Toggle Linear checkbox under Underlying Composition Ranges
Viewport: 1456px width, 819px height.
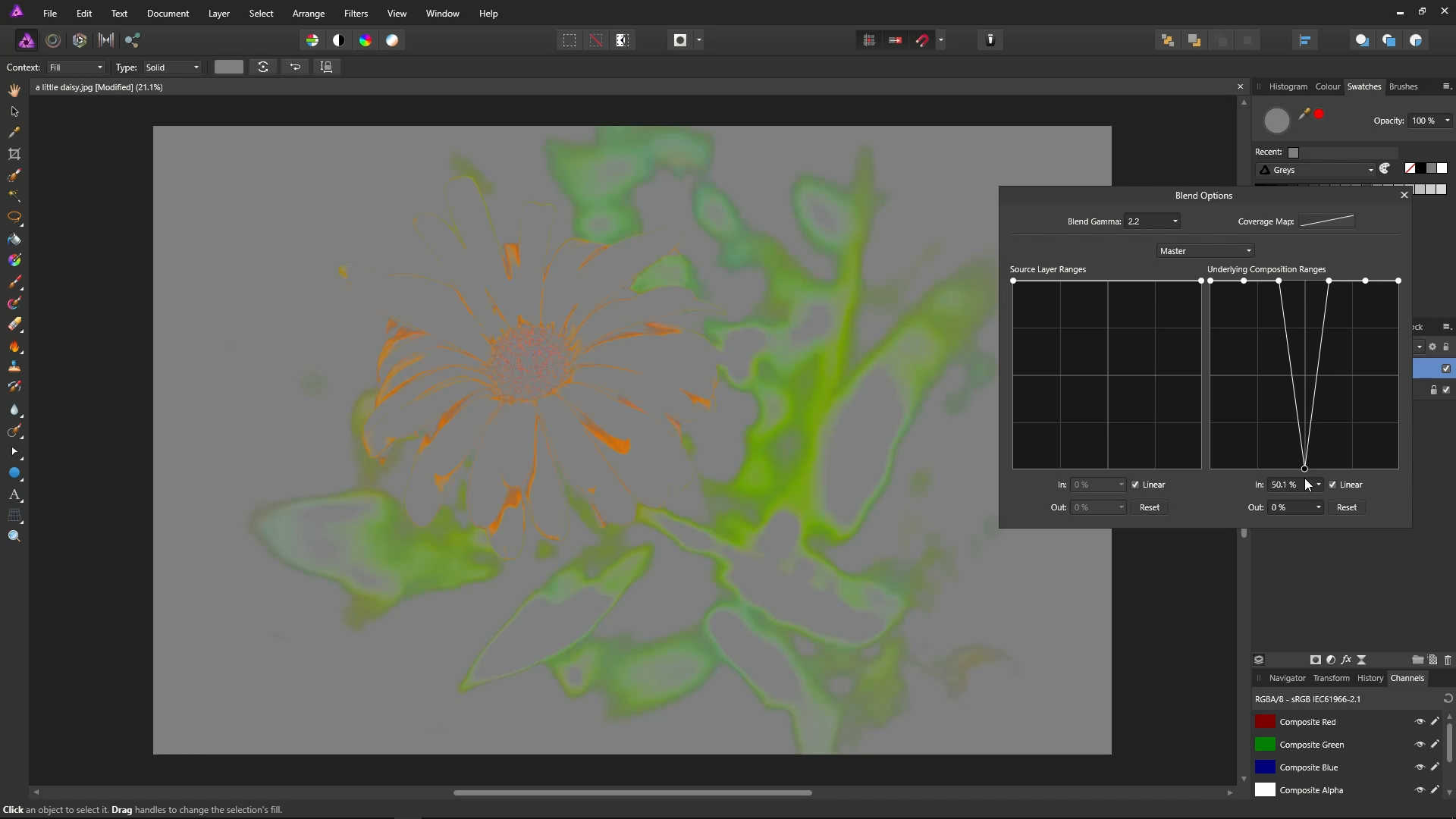(x=1332, y=485)
